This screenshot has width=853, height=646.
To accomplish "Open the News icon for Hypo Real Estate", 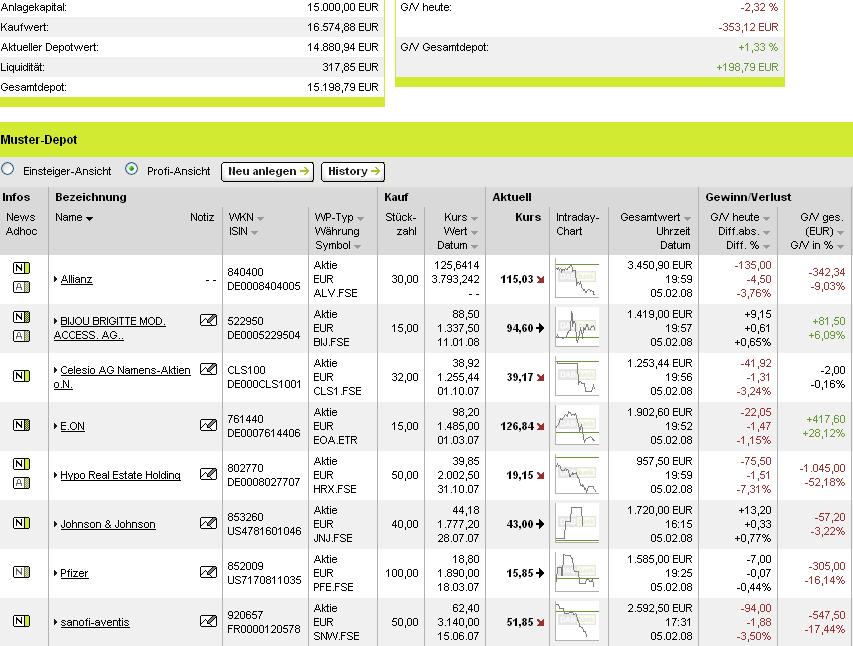I will (21, 464).
